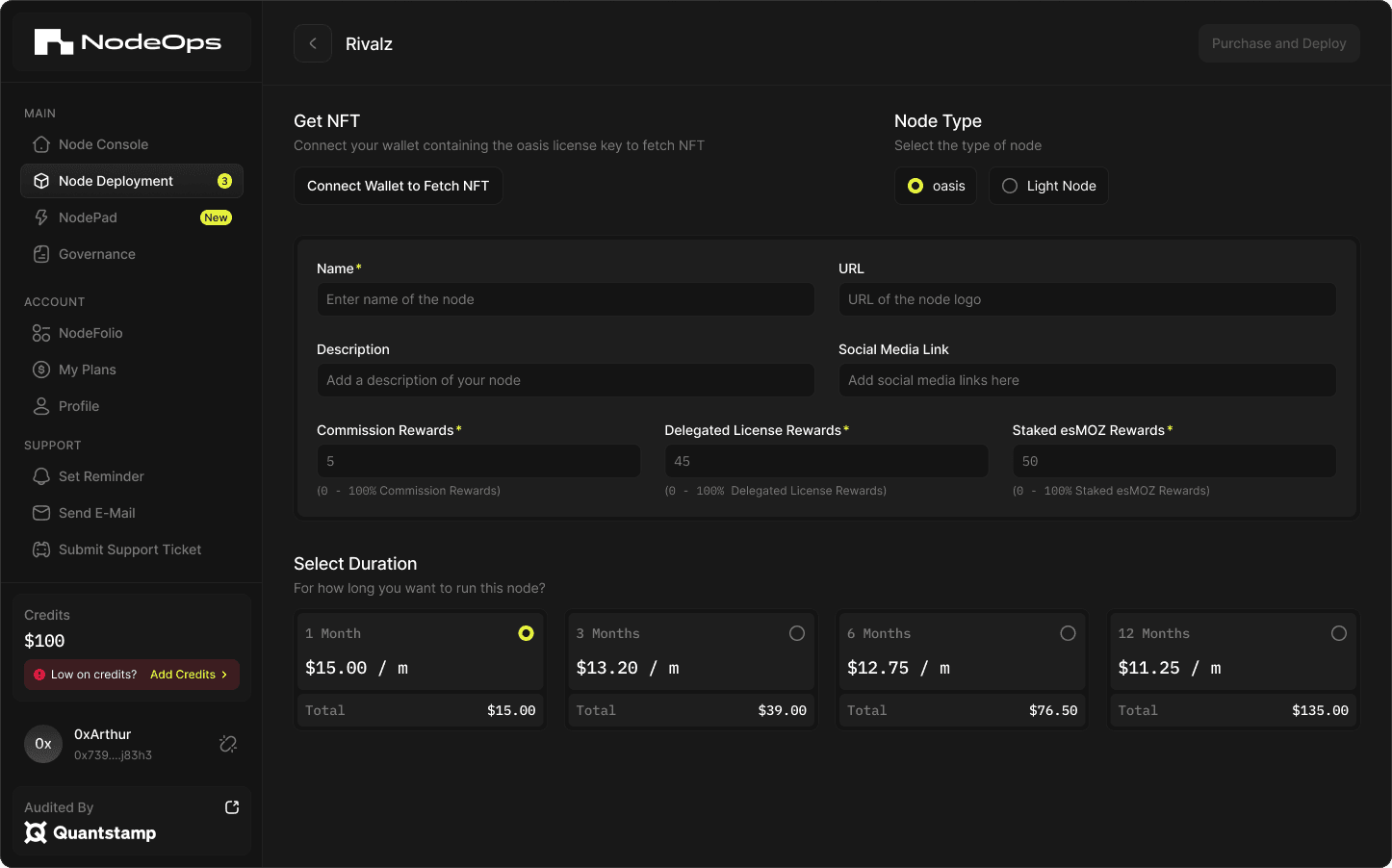Click the Commission Rewards input
The image size is (1392, 868).
click(x=478, y=461)
